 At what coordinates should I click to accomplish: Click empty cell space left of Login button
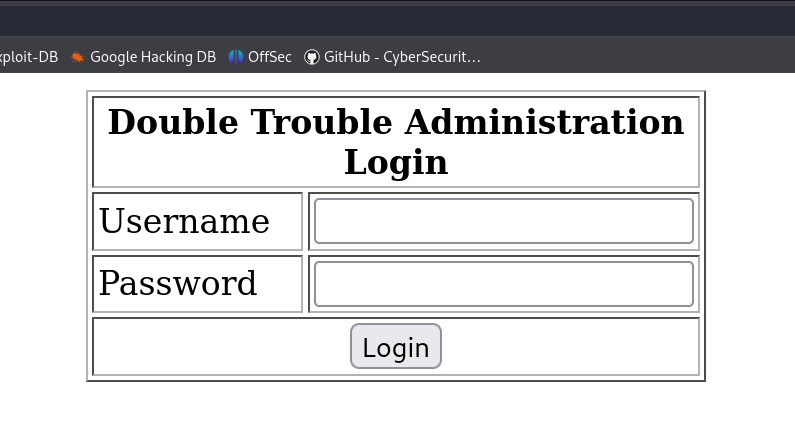click(220, 347)
